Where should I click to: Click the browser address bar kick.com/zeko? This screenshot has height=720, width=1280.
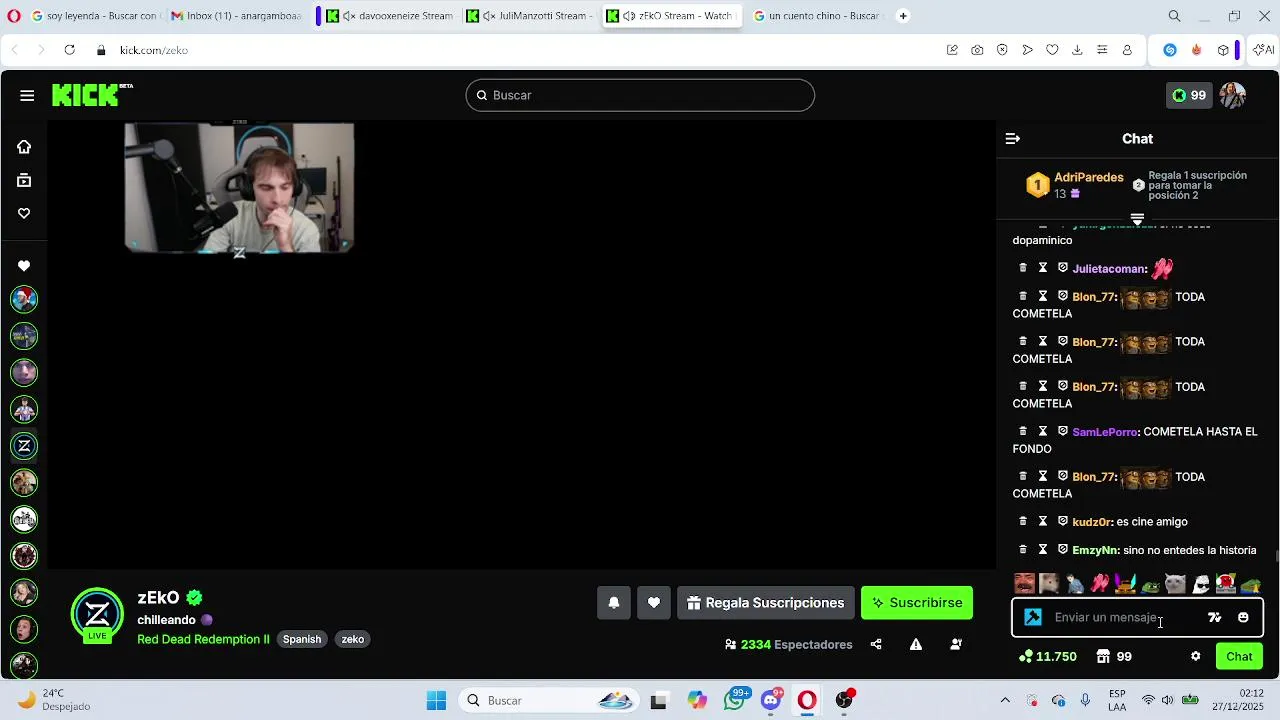tap(154, 50)
